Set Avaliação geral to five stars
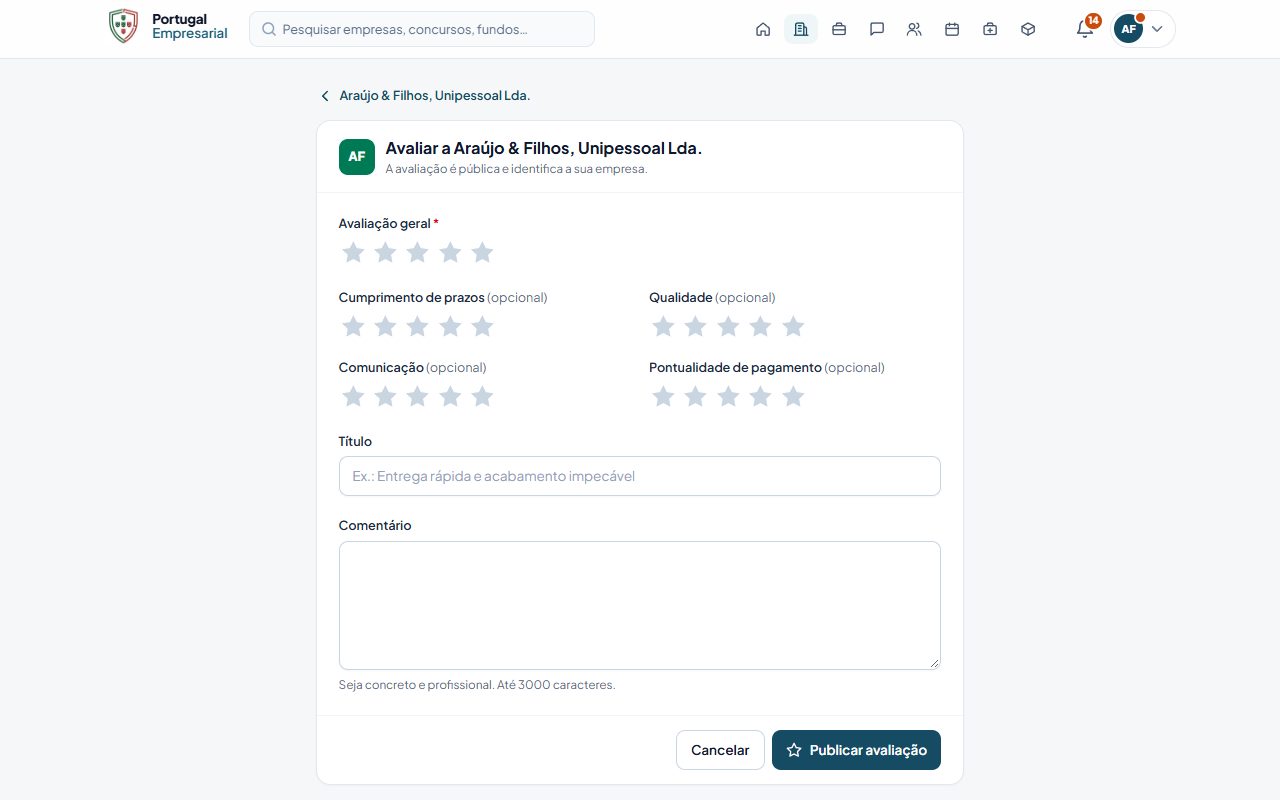This screenshot has height=800, width=1280. point(482,252)
